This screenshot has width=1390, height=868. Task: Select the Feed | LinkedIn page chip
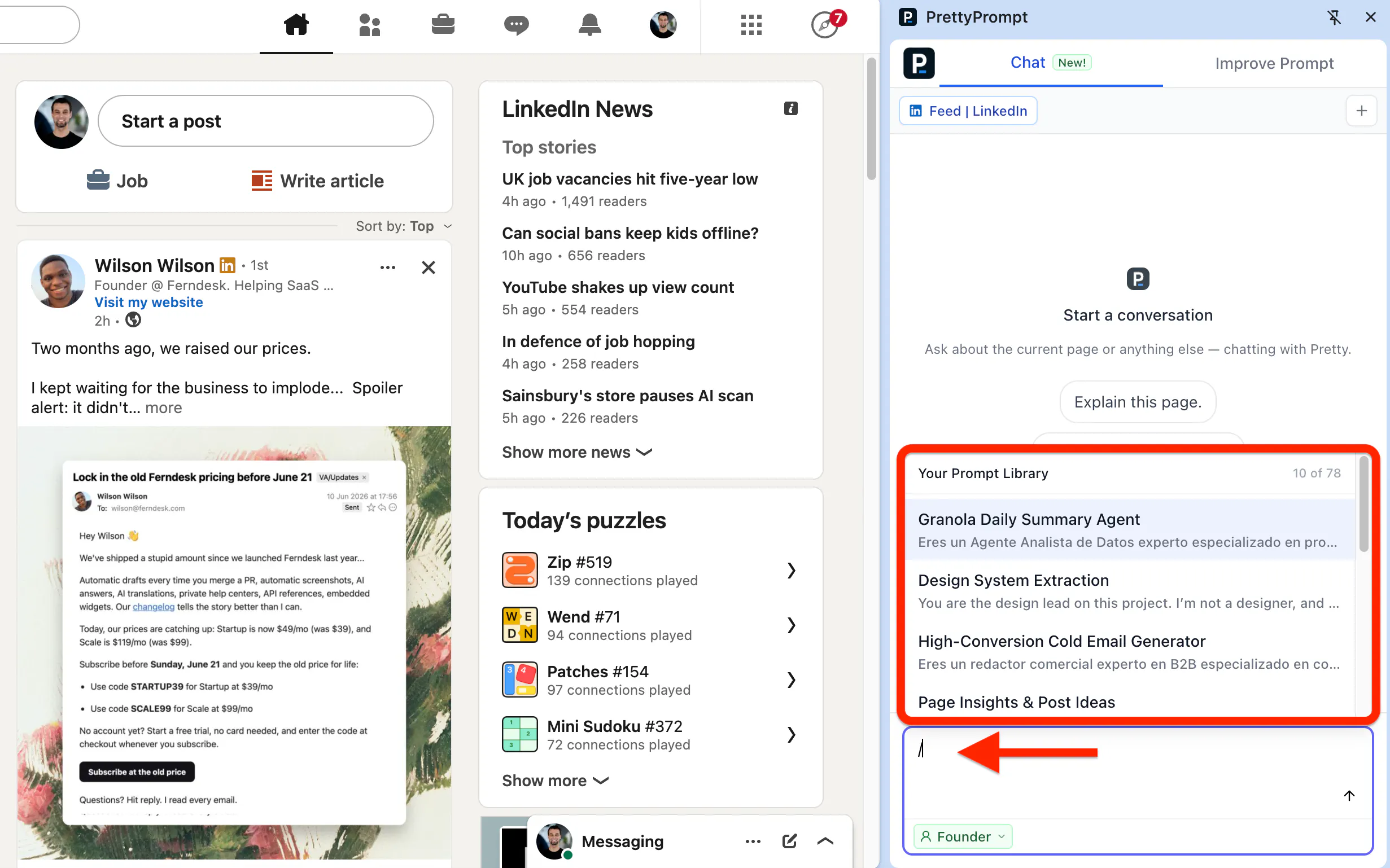point(968,111)
